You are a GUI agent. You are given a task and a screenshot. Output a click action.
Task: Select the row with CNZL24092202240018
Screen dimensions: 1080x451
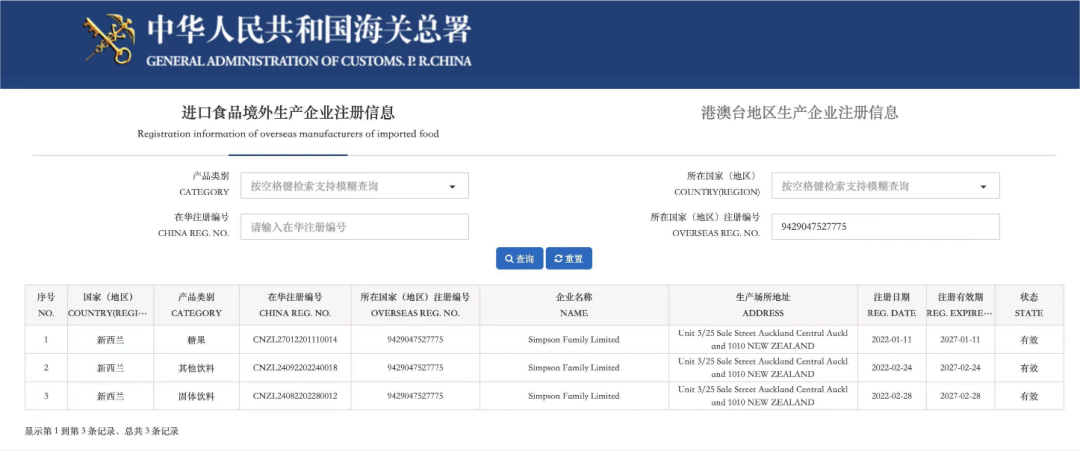pos(295,368)
